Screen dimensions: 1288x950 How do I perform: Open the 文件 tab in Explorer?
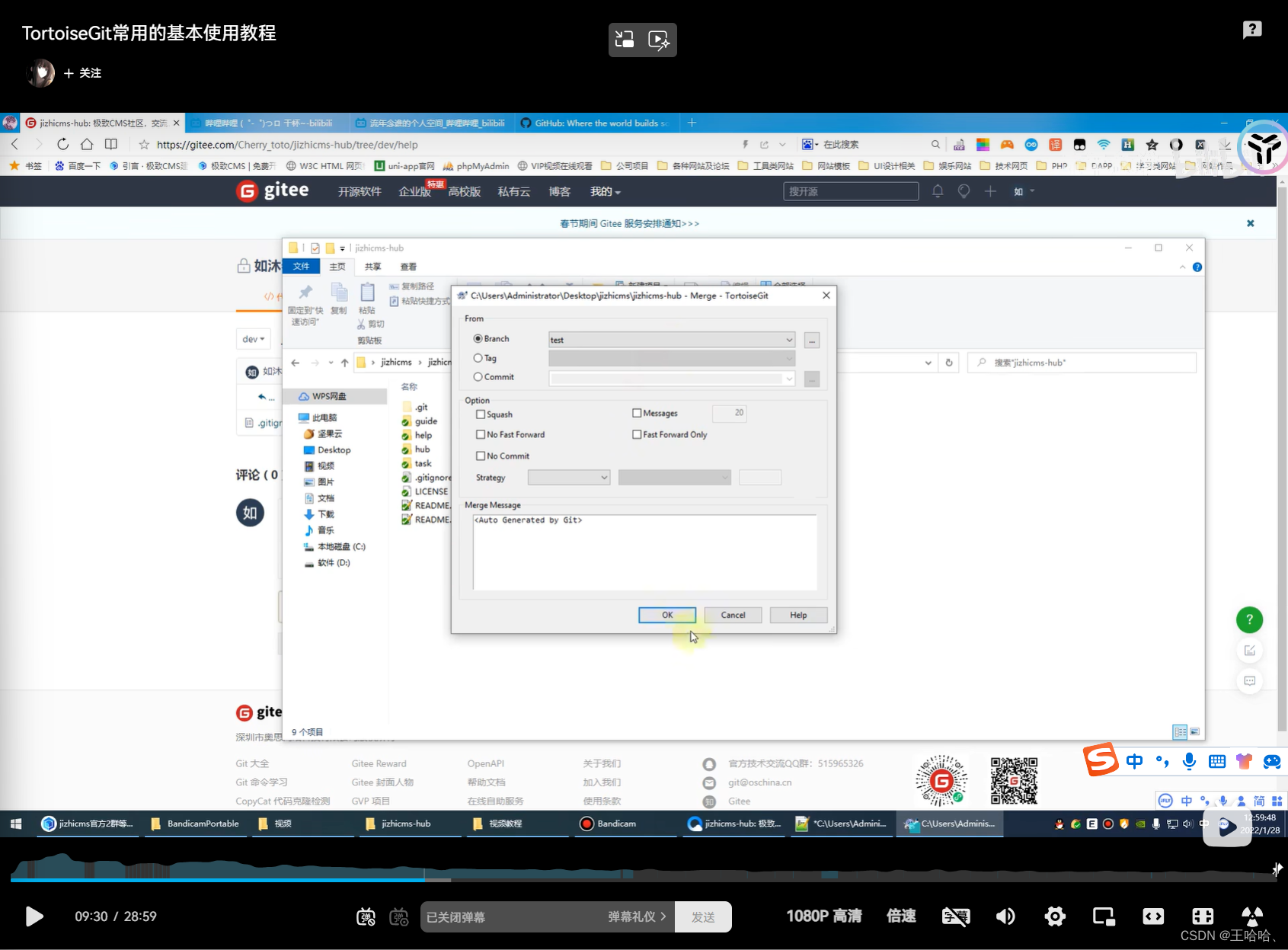(302, 267)
